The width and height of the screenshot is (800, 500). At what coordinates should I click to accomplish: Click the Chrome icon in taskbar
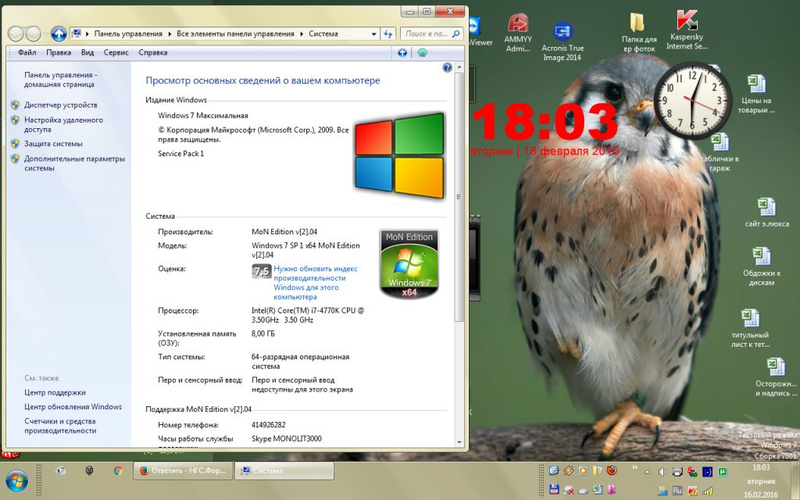[118, 470]
